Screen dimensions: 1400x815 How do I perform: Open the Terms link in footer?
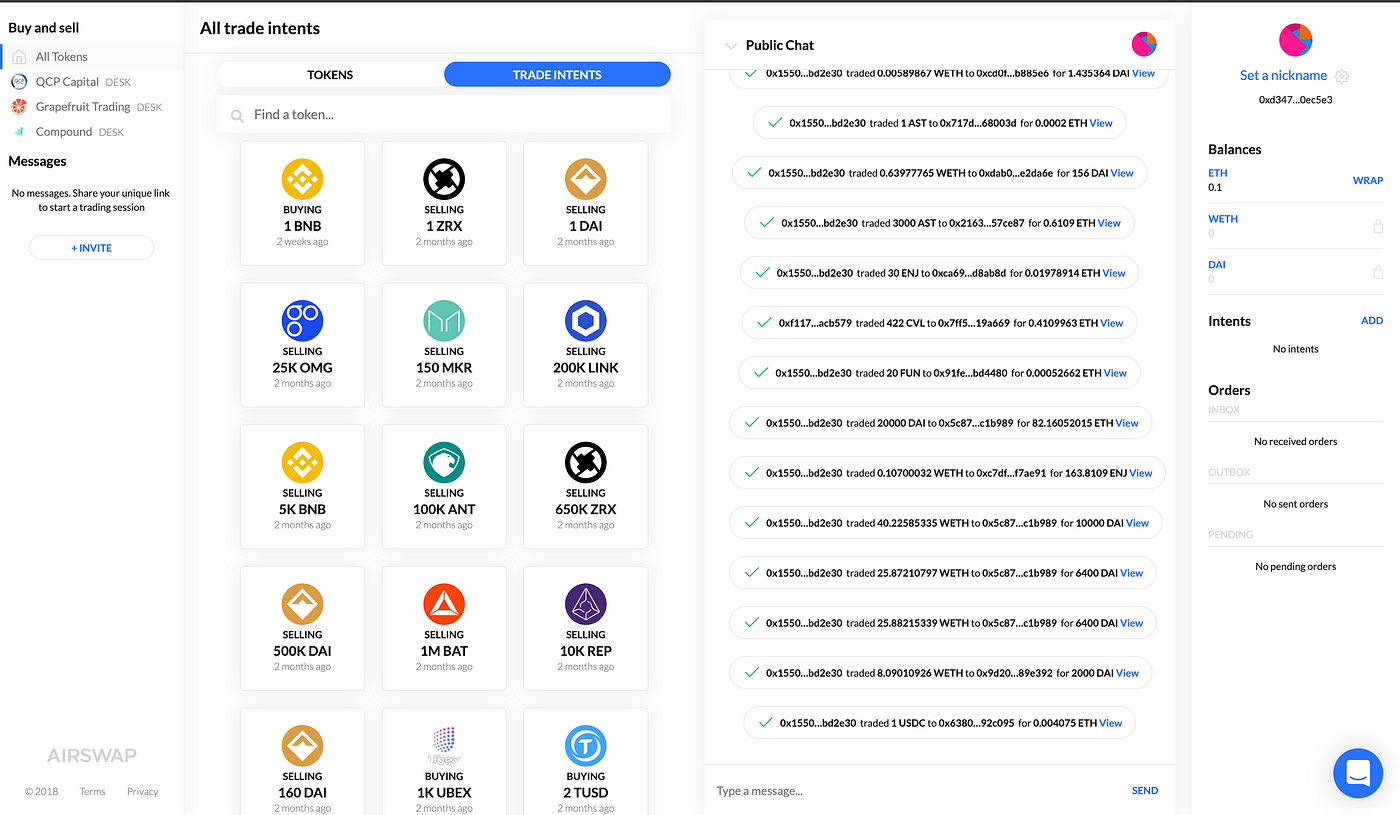[x=92, y=791]
